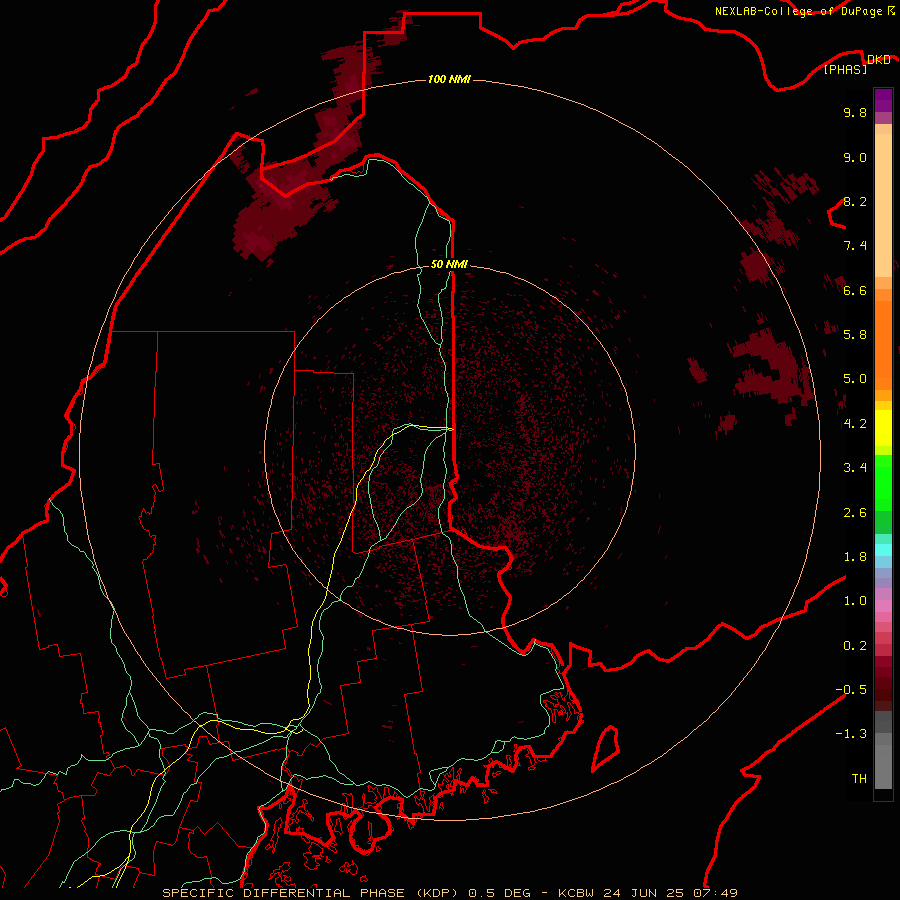The height and width of the screenshot is (900, 900).
Task: Click the 9.0 color scale value
Action: pos(855,157)
